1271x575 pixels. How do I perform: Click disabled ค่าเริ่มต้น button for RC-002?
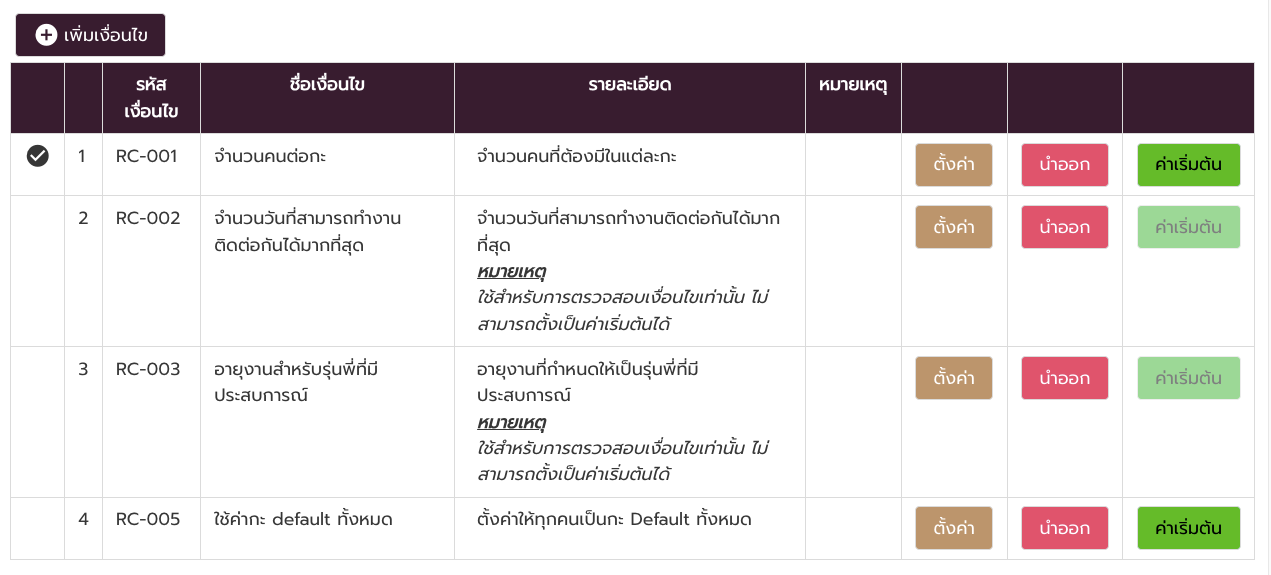pyautogui.click(x=1189, y=227)
